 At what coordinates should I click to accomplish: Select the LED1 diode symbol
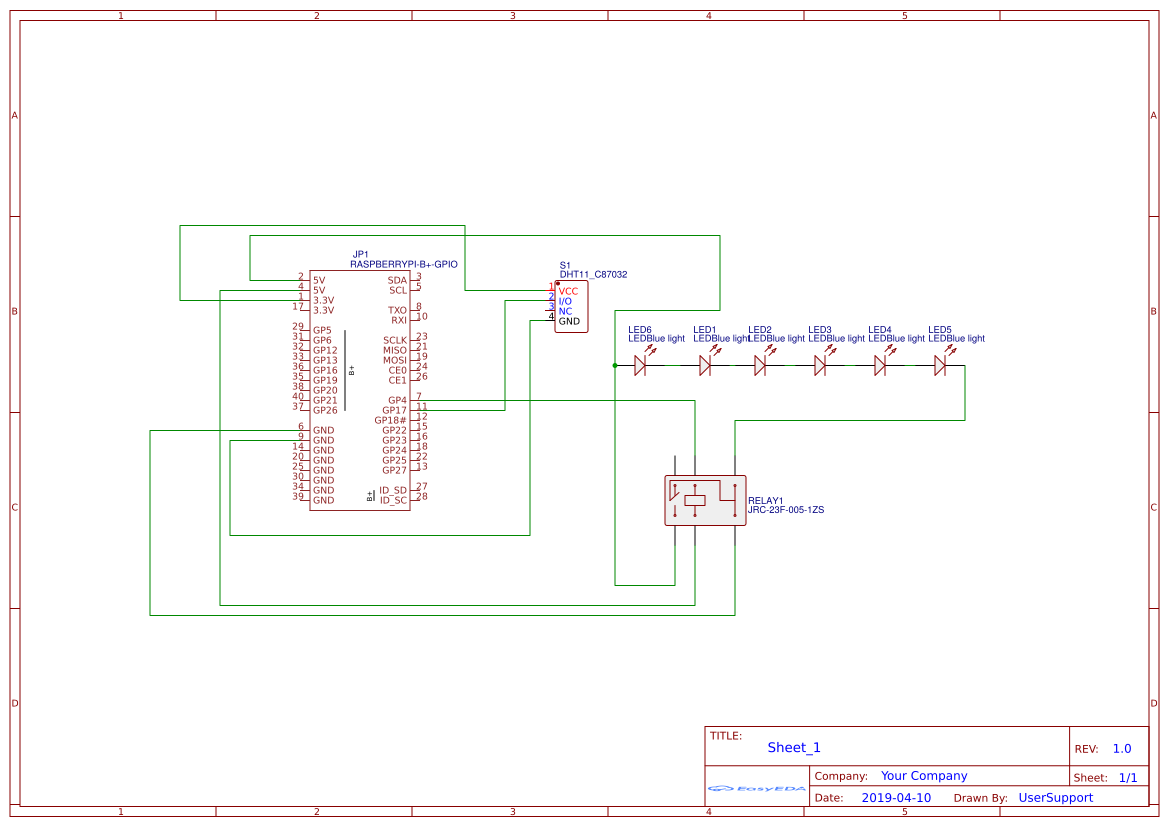(x=705, y=365)
